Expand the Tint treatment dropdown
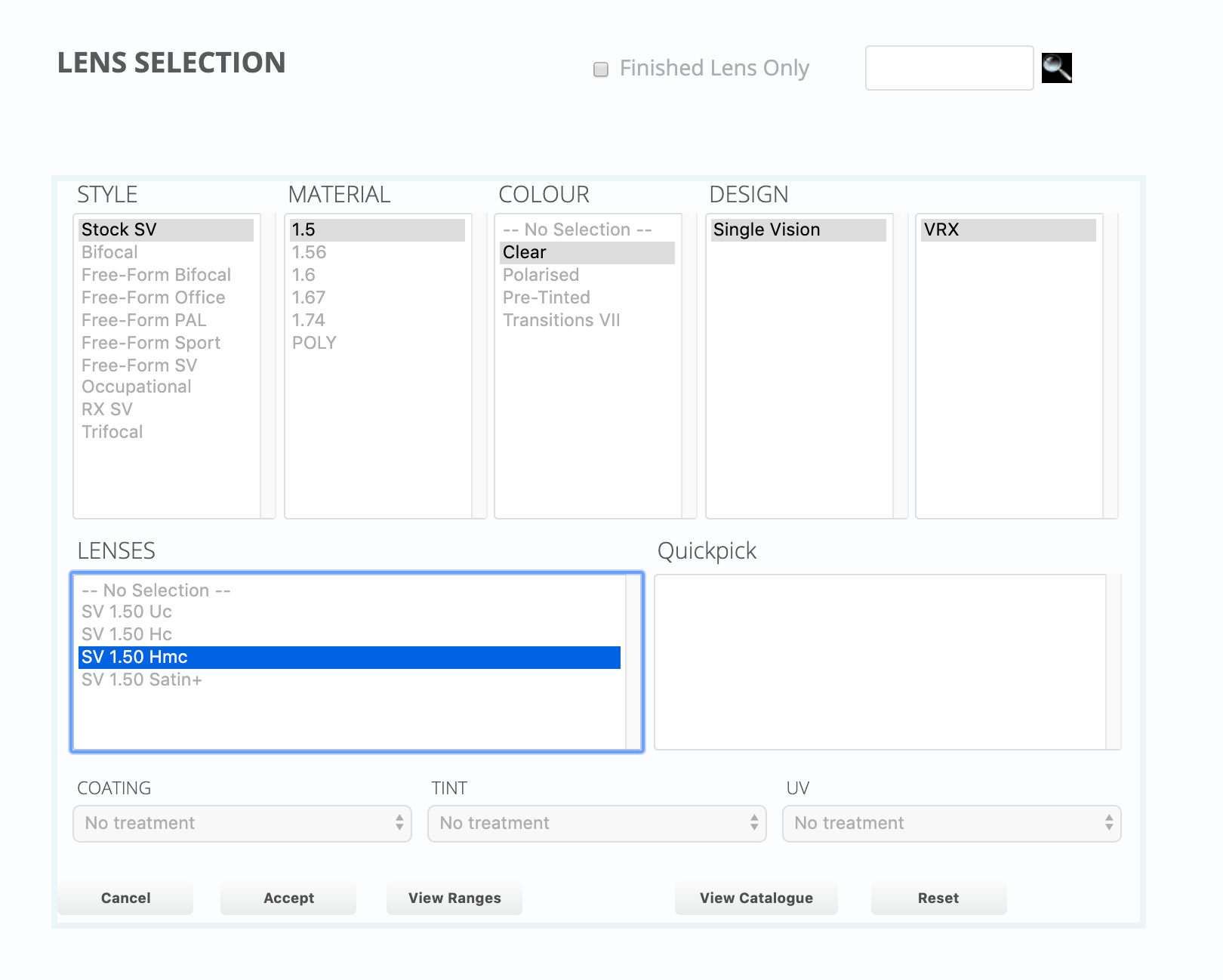 [596, 823]
